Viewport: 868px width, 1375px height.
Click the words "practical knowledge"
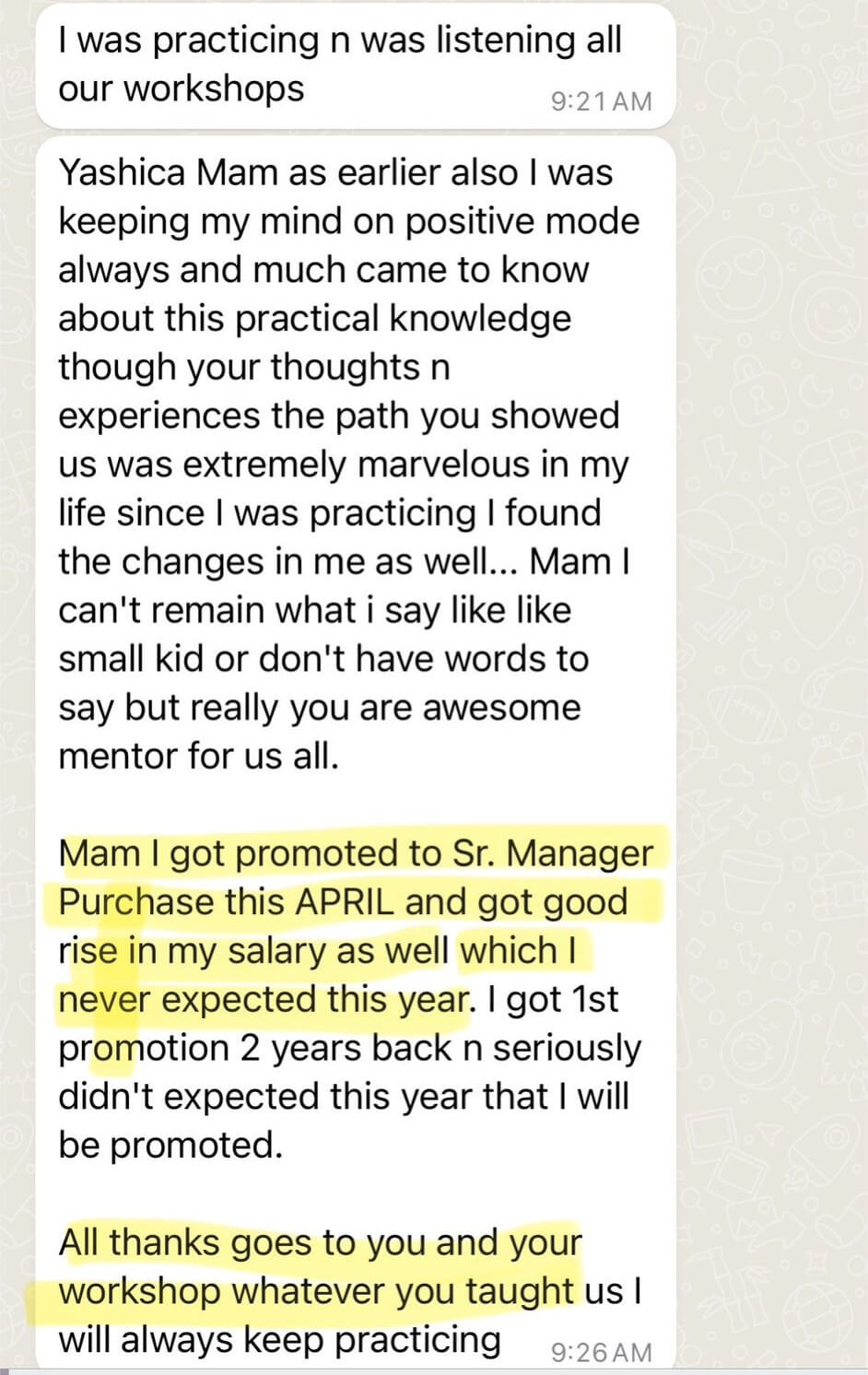[x=403, y=318]
